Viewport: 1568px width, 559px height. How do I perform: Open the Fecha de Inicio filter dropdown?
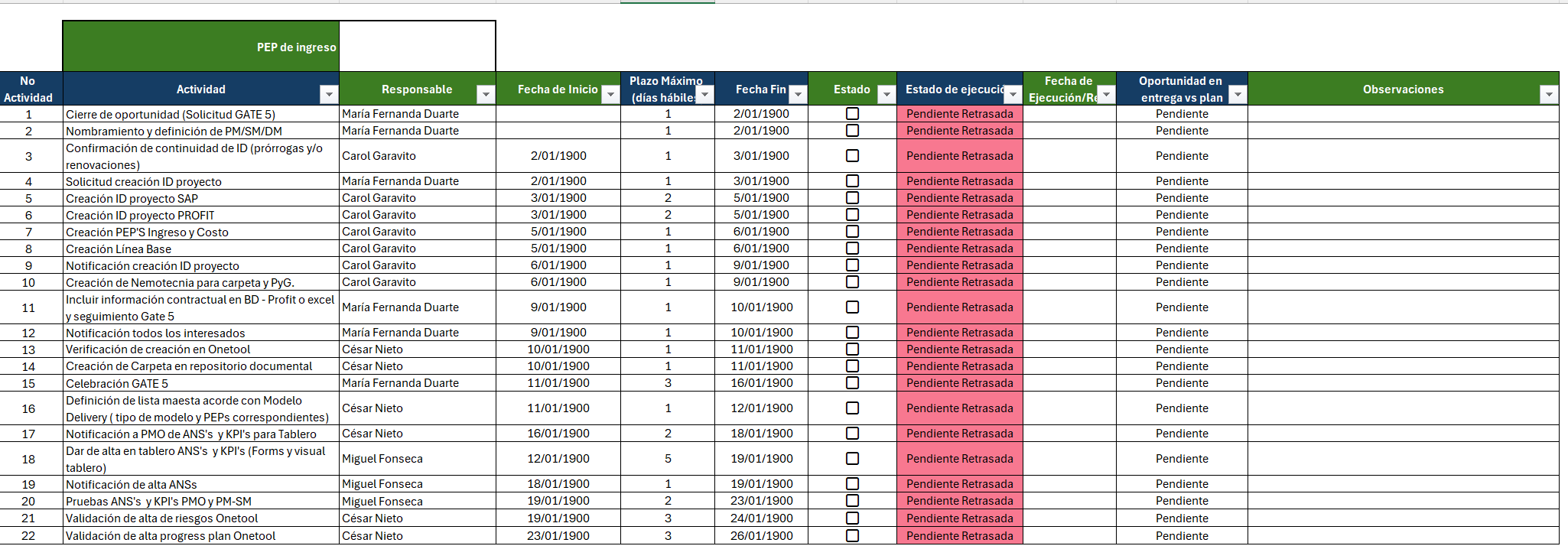[x=610, y=94]
